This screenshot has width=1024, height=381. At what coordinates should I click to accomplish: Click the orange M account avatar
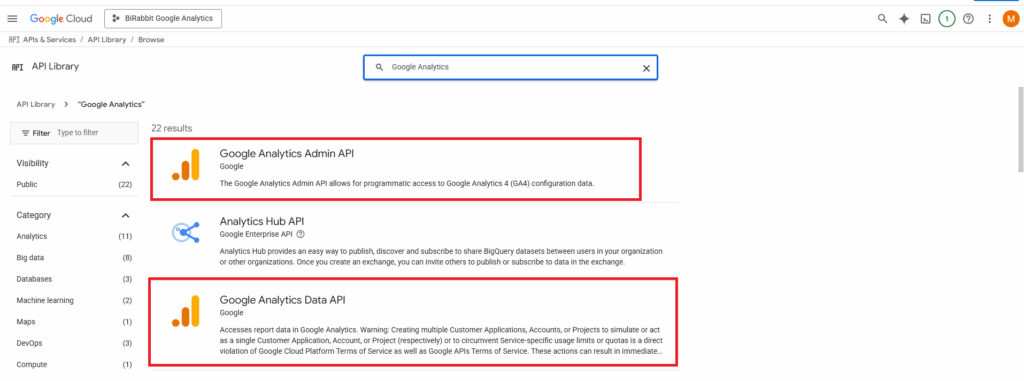[x=1011, y=18]
